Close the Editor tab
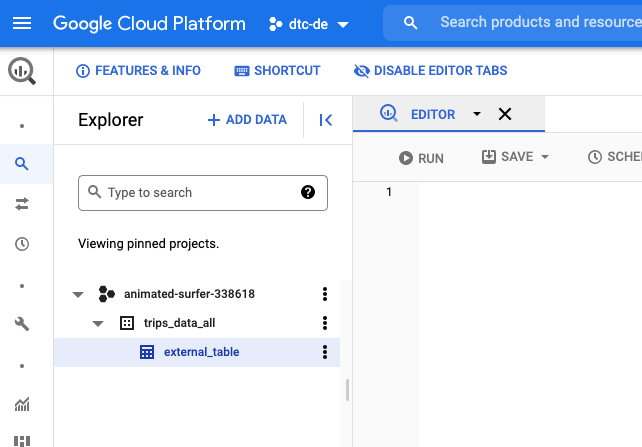Image resolution: width=642 pixels, height=447 pixels. (505, 114)
